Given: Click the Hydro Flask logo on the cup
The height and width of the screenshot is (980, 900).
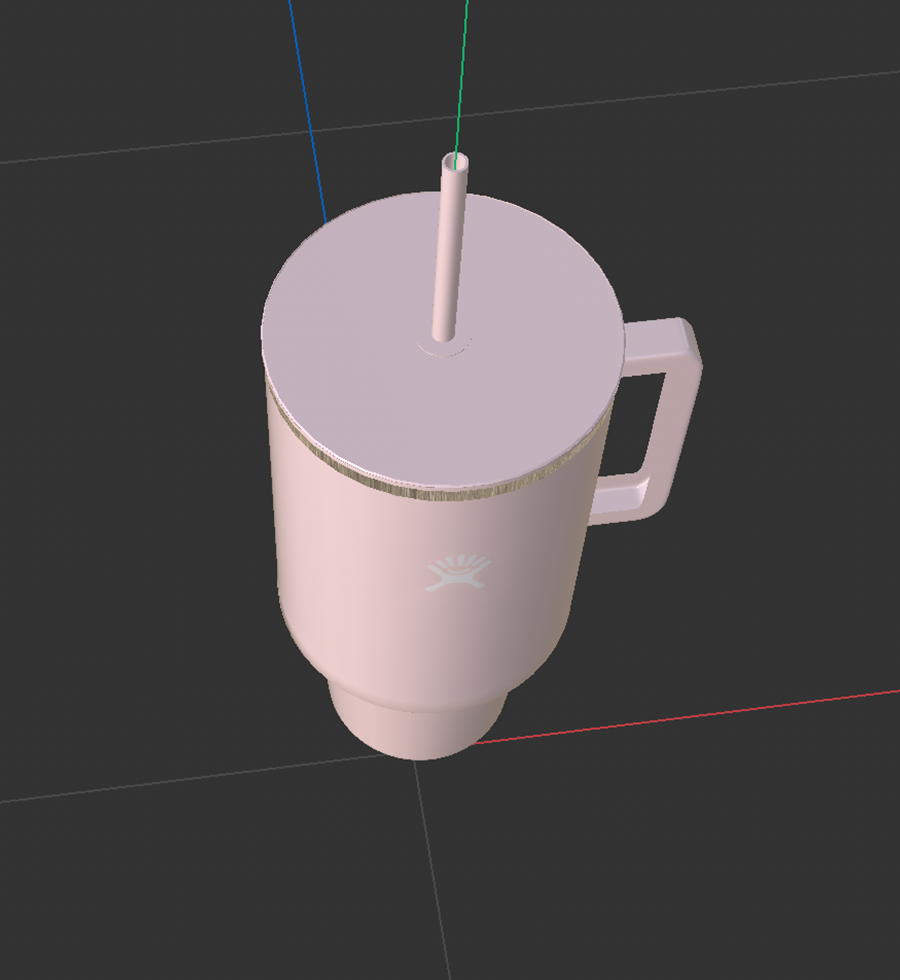Looking at the screenshot, I should (x=457, y=572).
